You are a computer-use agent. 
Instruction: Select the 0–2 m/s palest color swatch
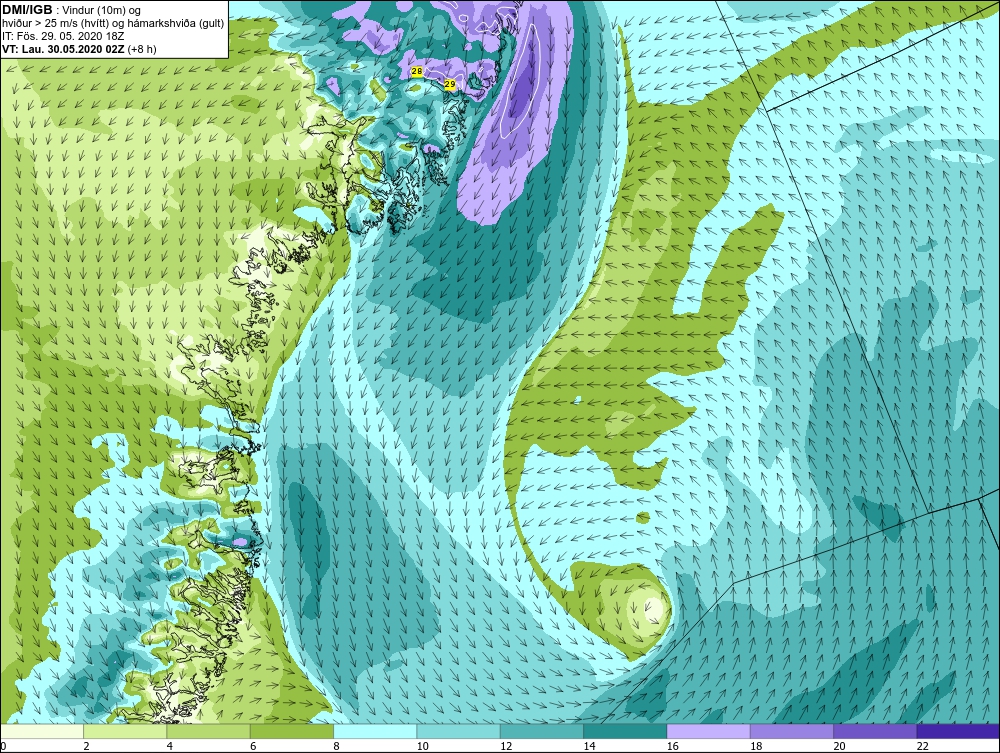(42, 731)
